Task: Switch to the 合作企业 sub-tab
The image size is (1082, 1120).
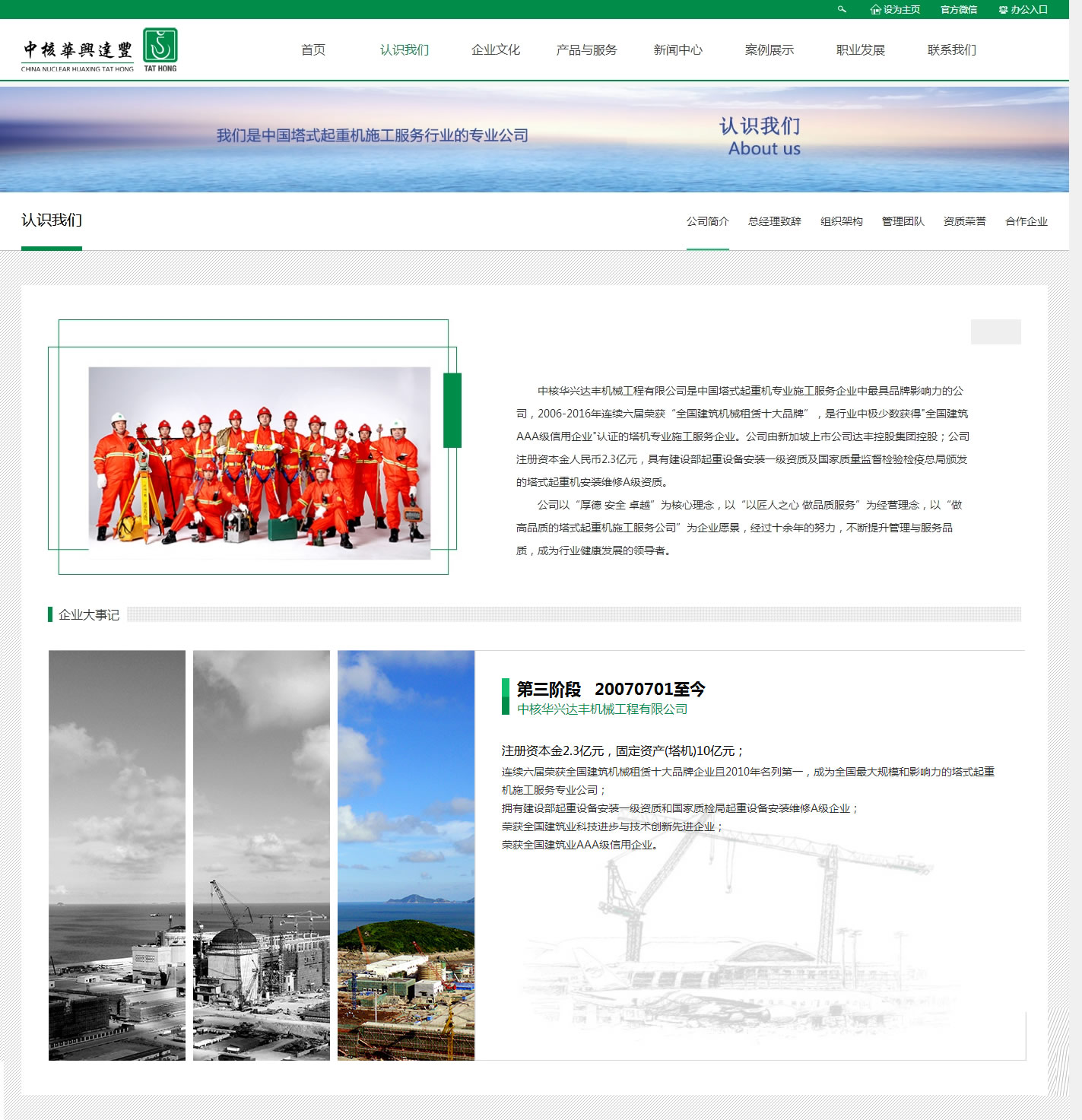Action: click(1026, 221)
